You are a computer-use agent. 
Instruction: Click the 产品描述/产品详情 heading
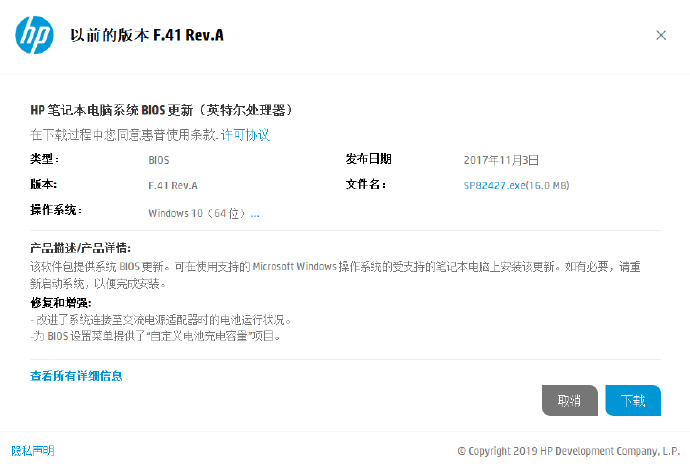coord(81,248)
